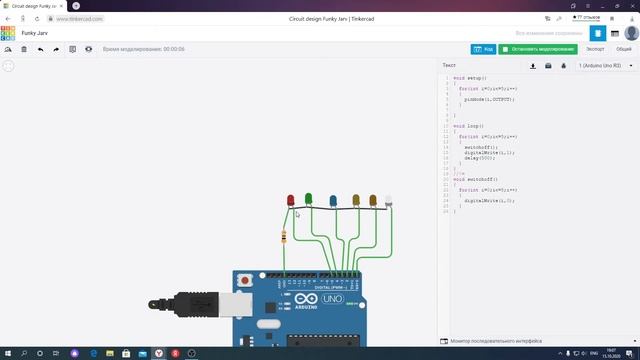
Task: Select the white LED component
Action: point(389,200)
